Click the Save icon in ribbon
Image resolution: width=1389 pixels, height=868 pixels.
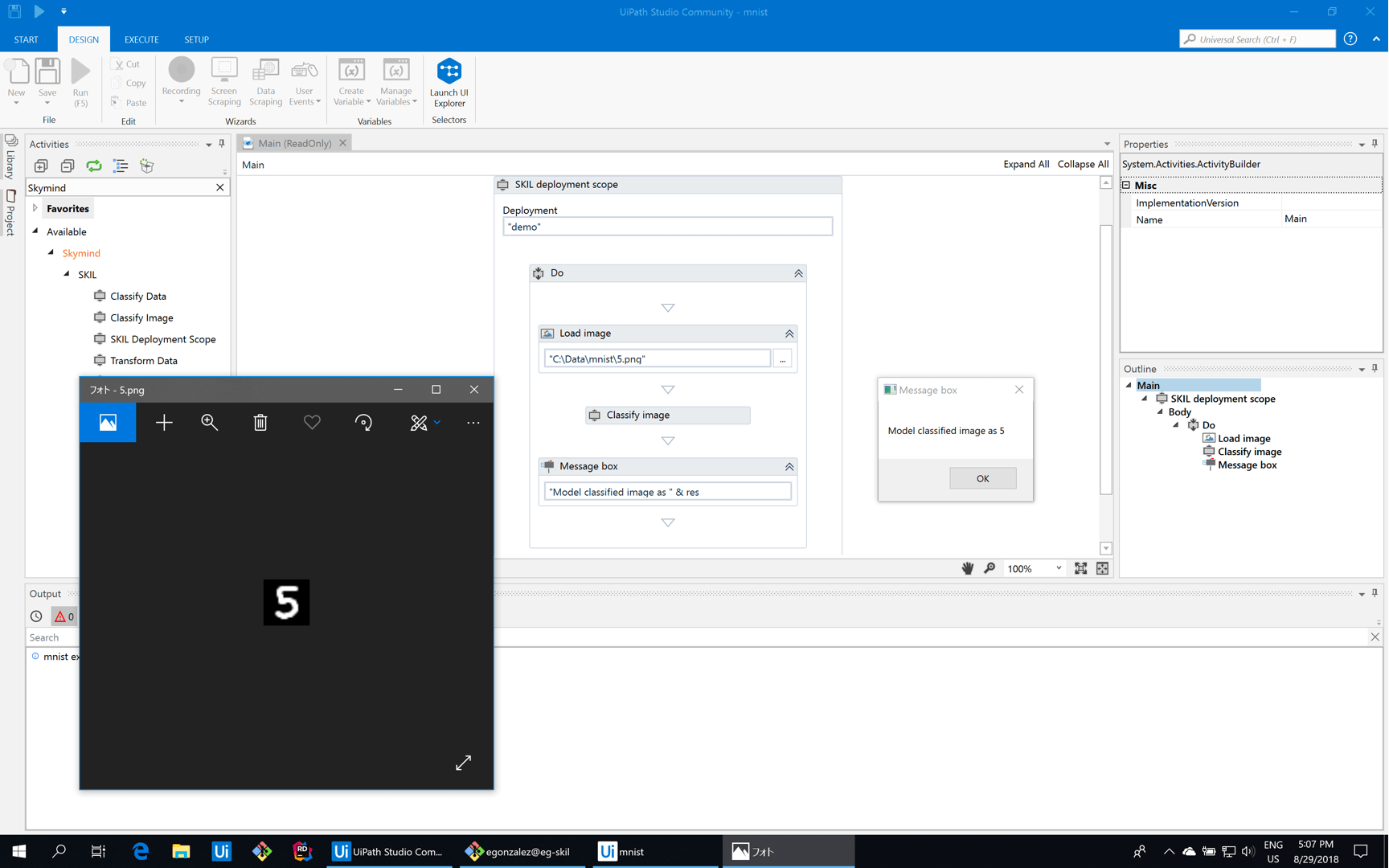pos(47,71)
